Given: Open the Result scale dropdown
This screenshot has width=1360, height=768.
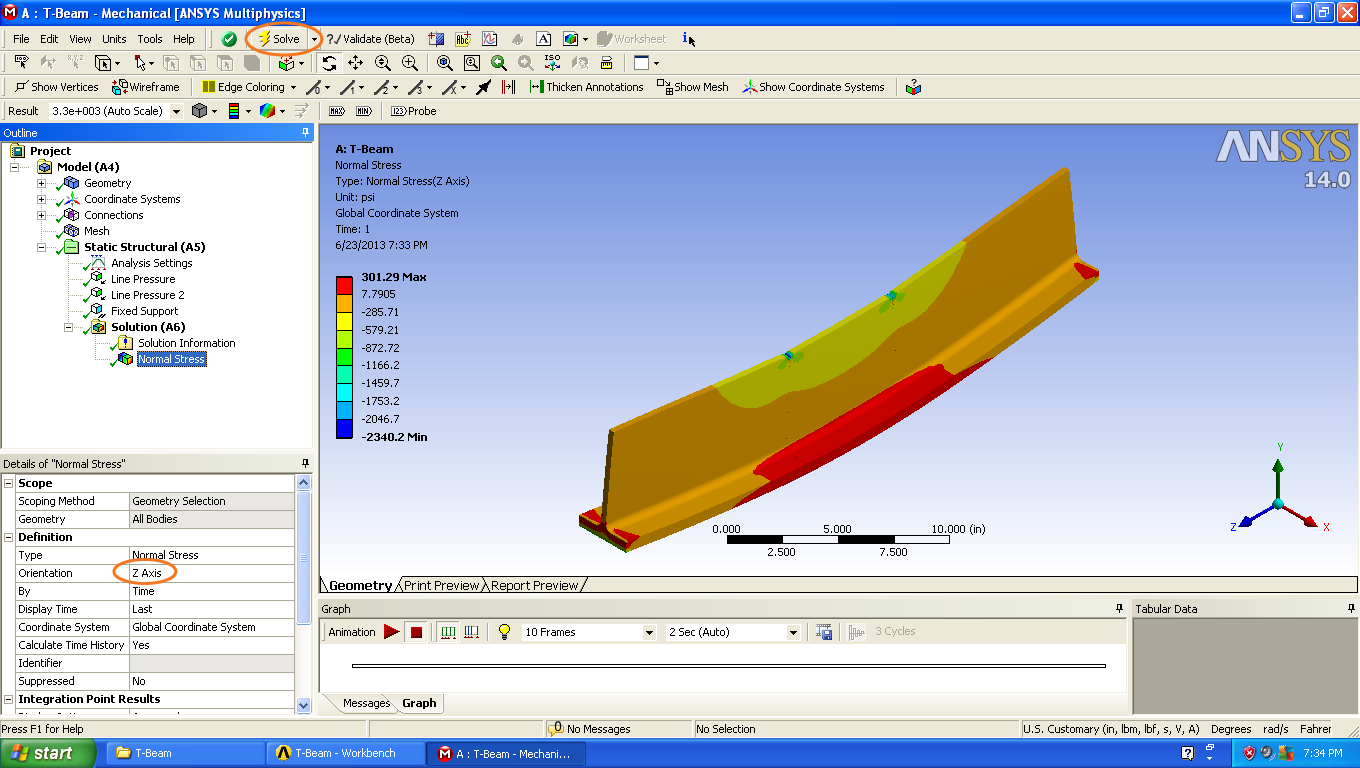Looking at the screenshot, I should click(x=177, y=111).
